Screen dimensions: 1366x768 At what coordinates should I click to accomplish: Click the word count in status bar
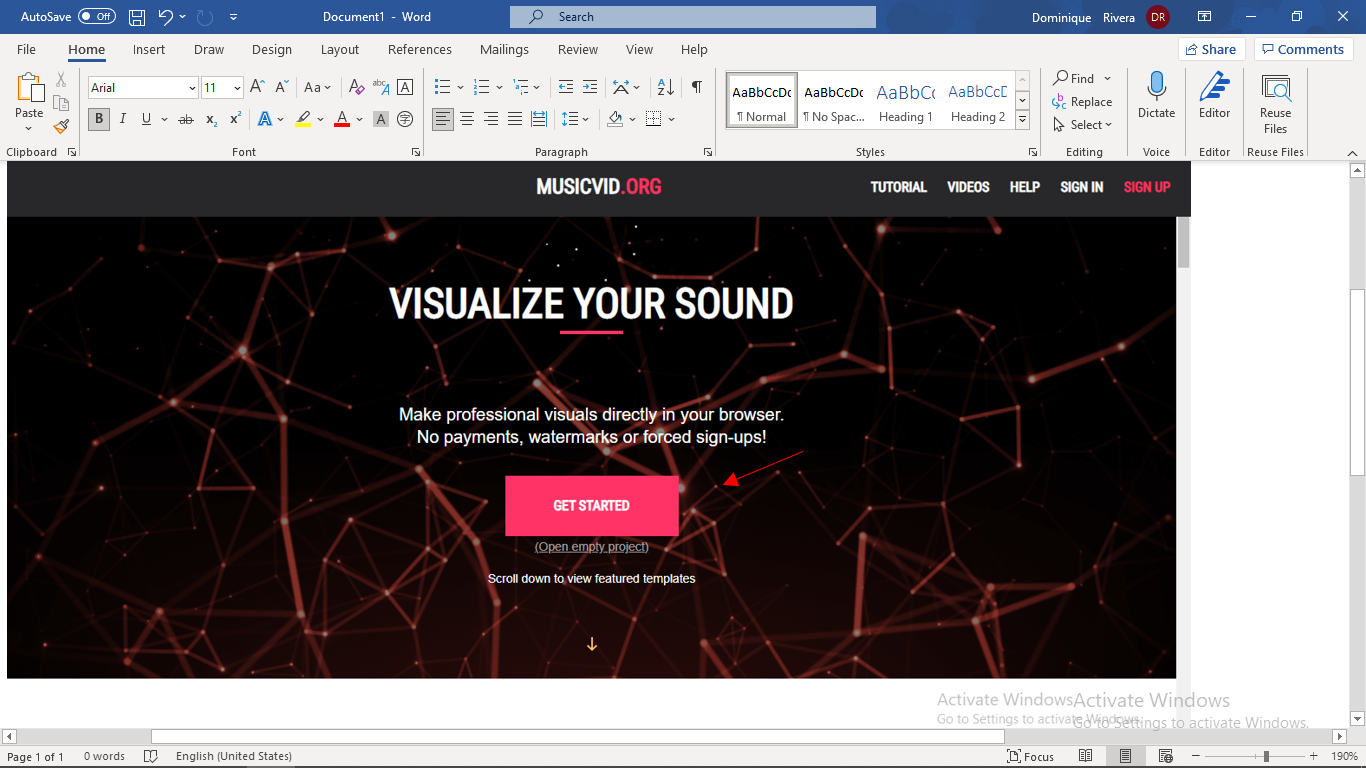[104, 756]
